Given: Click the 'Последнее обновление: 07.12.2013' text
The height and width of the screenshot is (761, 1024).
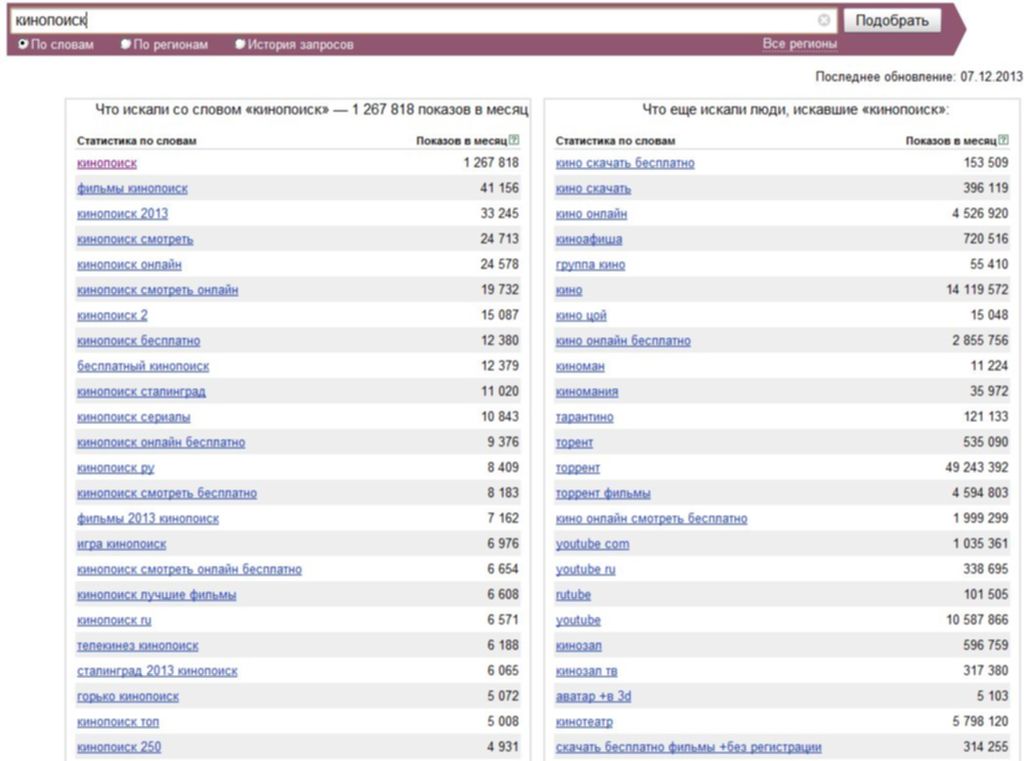Looking at the screenshot, I should 919,77.
